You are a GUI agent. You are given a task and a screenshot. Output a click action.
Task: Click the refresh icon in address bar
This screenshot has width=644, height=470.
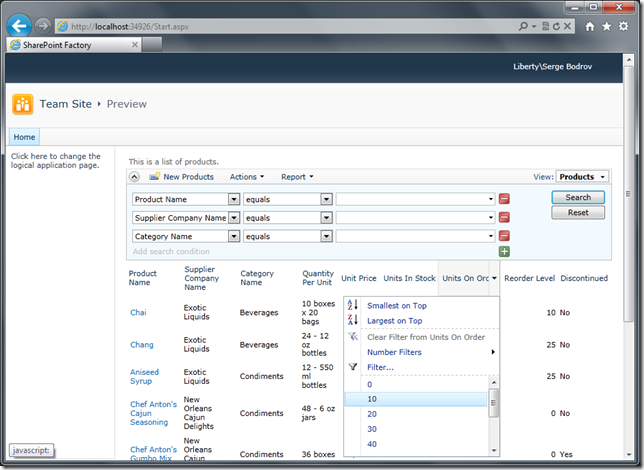[x=556, y=26]
